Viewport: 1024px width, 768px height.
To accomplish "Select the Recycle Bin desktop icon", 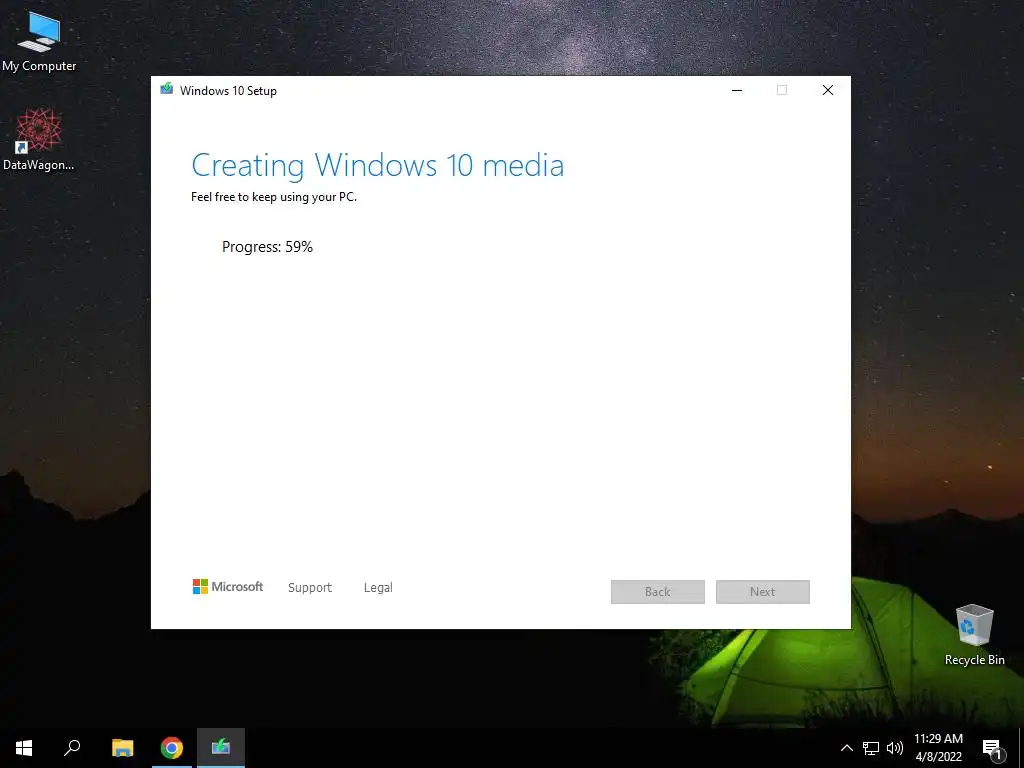I will [x=974, y=634].
